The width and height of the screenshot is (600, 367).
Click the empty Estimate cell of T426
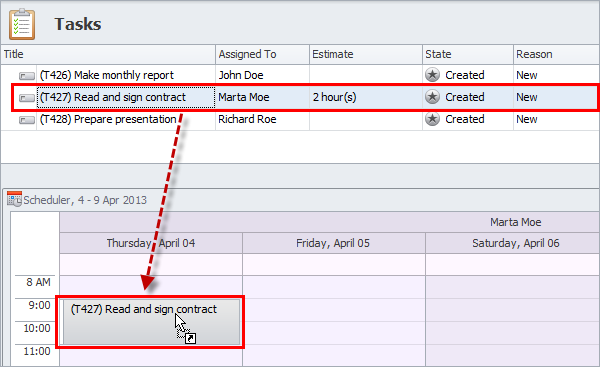pyautogui.click(x=366, y=75)
